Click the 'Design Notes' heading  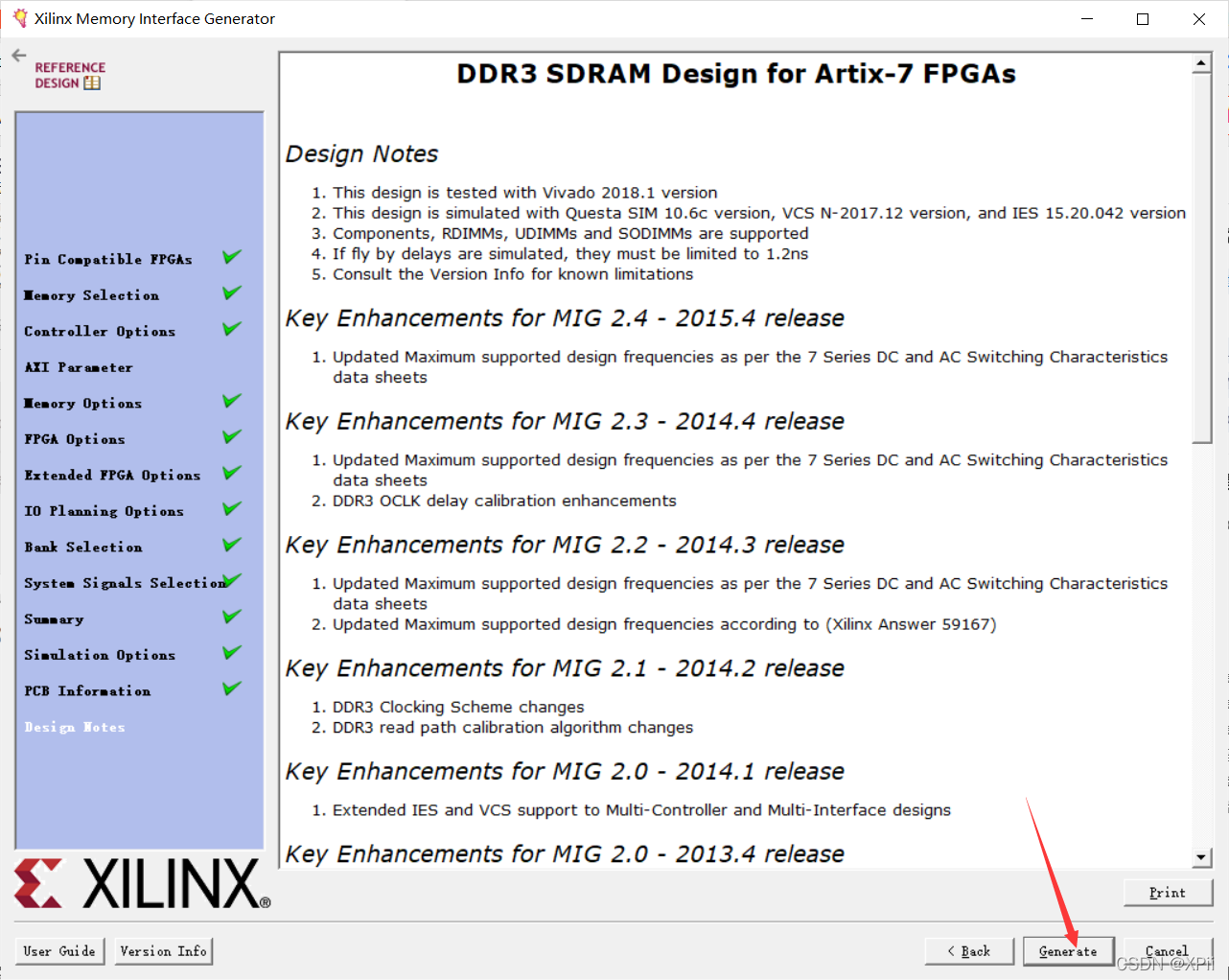[361, 154]
